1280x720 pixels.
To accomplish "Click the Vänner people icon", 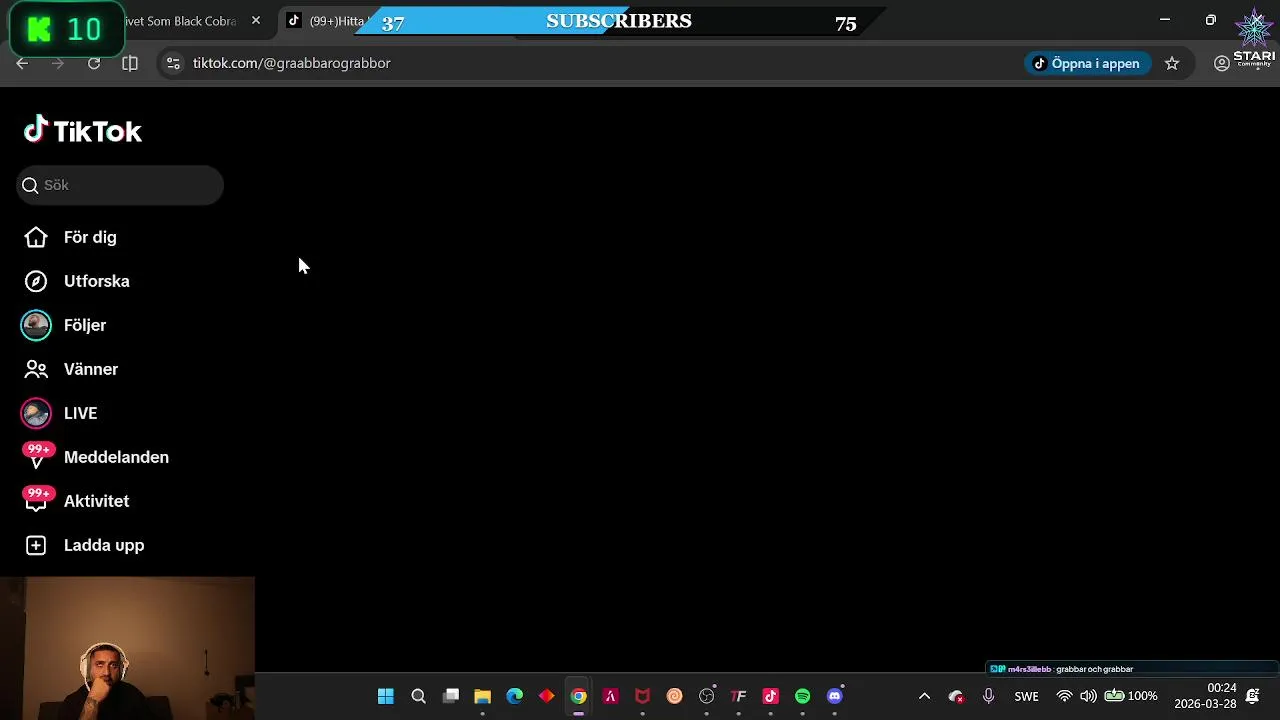I will 36,369.
